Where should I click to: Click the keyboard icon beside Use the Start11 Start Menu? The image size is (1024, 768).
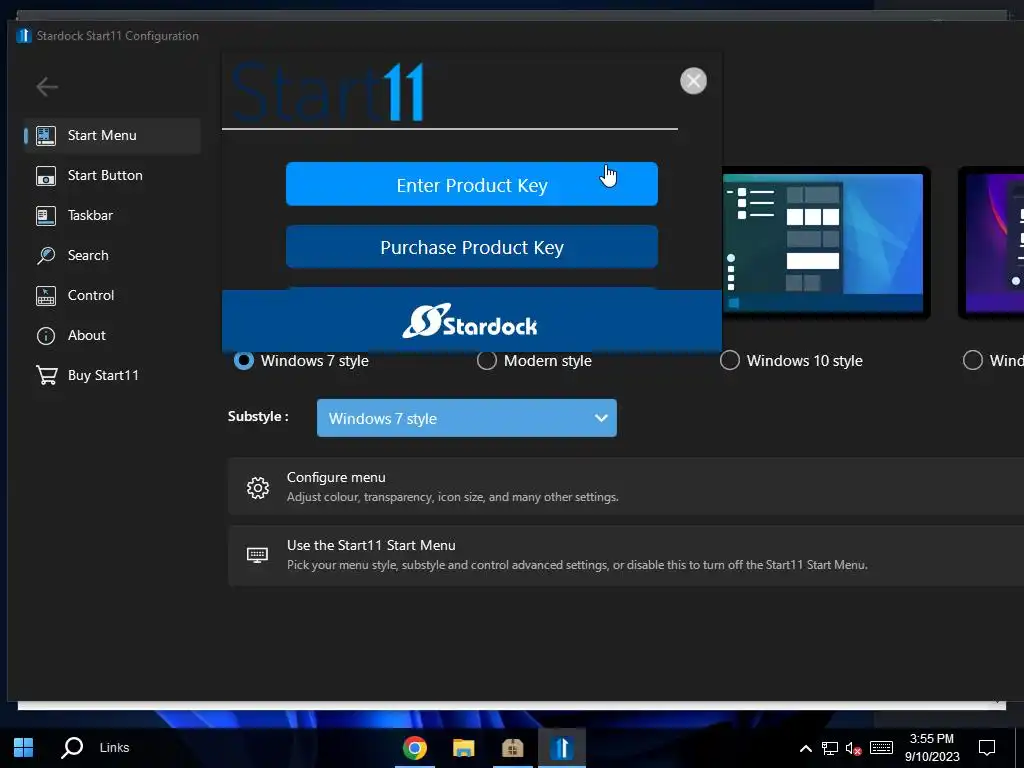[257, 555]
